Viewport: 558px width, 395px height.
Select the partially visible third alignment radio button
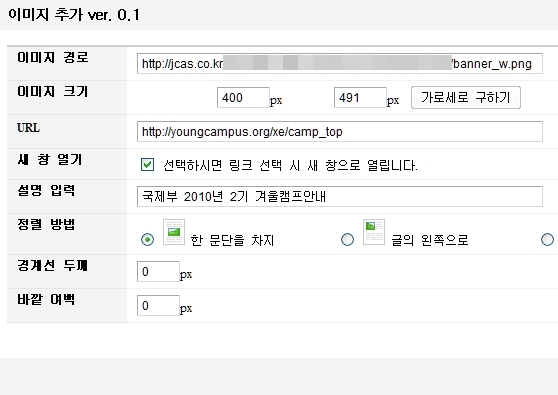click(x=547, y=239)
